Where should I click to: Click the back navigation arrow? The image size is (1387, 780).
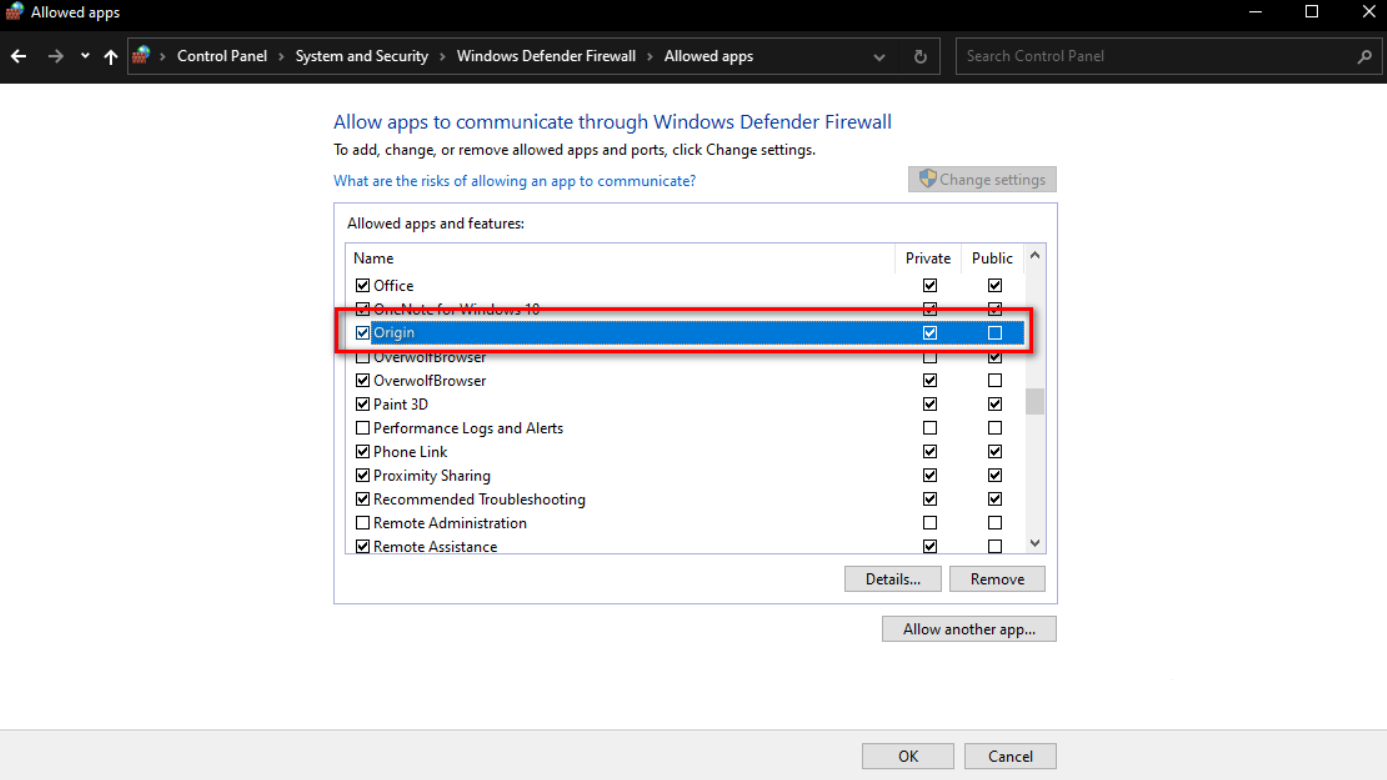(18, 56)
